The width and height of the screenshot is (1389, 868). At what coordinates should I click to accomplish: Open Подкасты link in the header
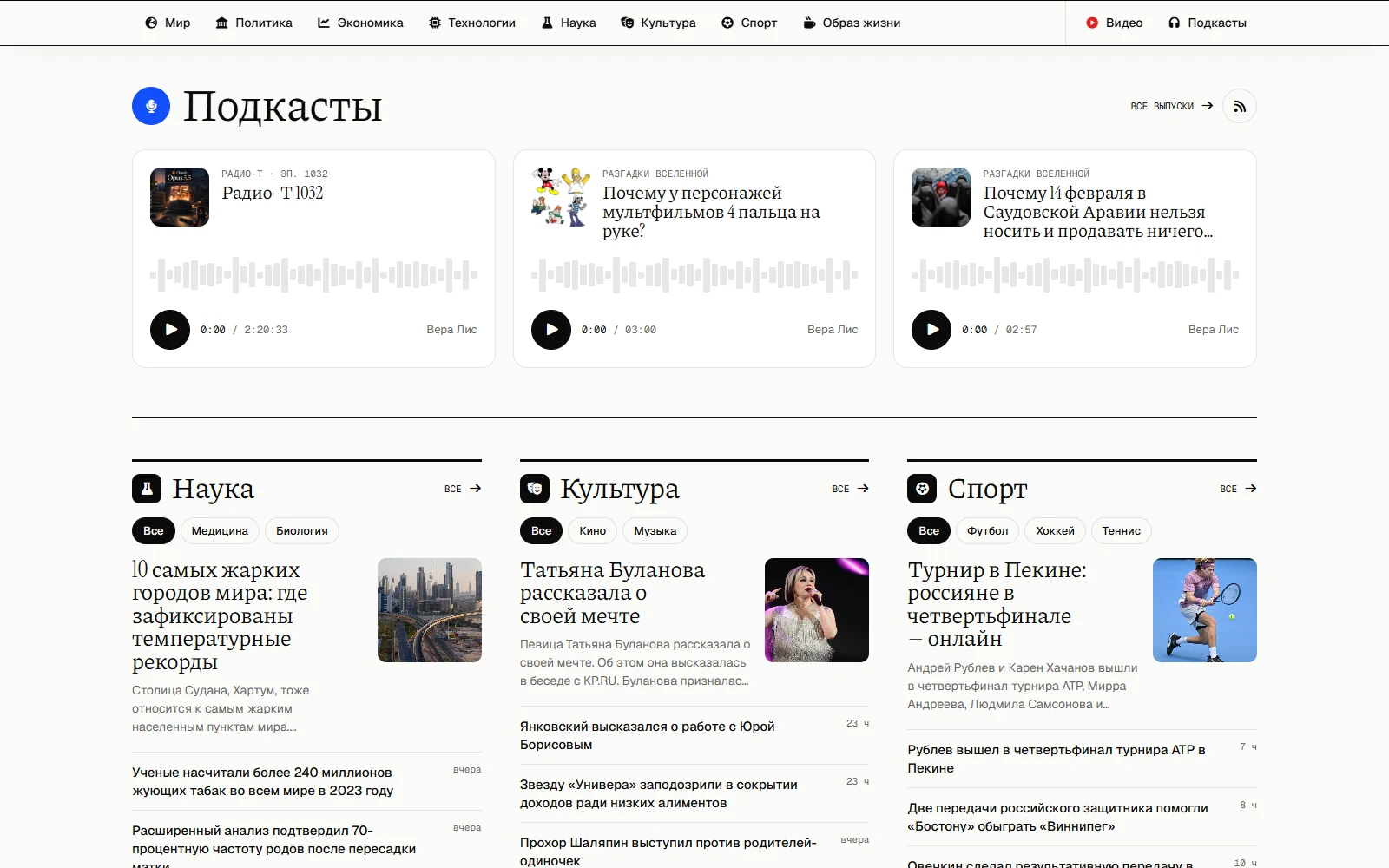(1207, 23)
